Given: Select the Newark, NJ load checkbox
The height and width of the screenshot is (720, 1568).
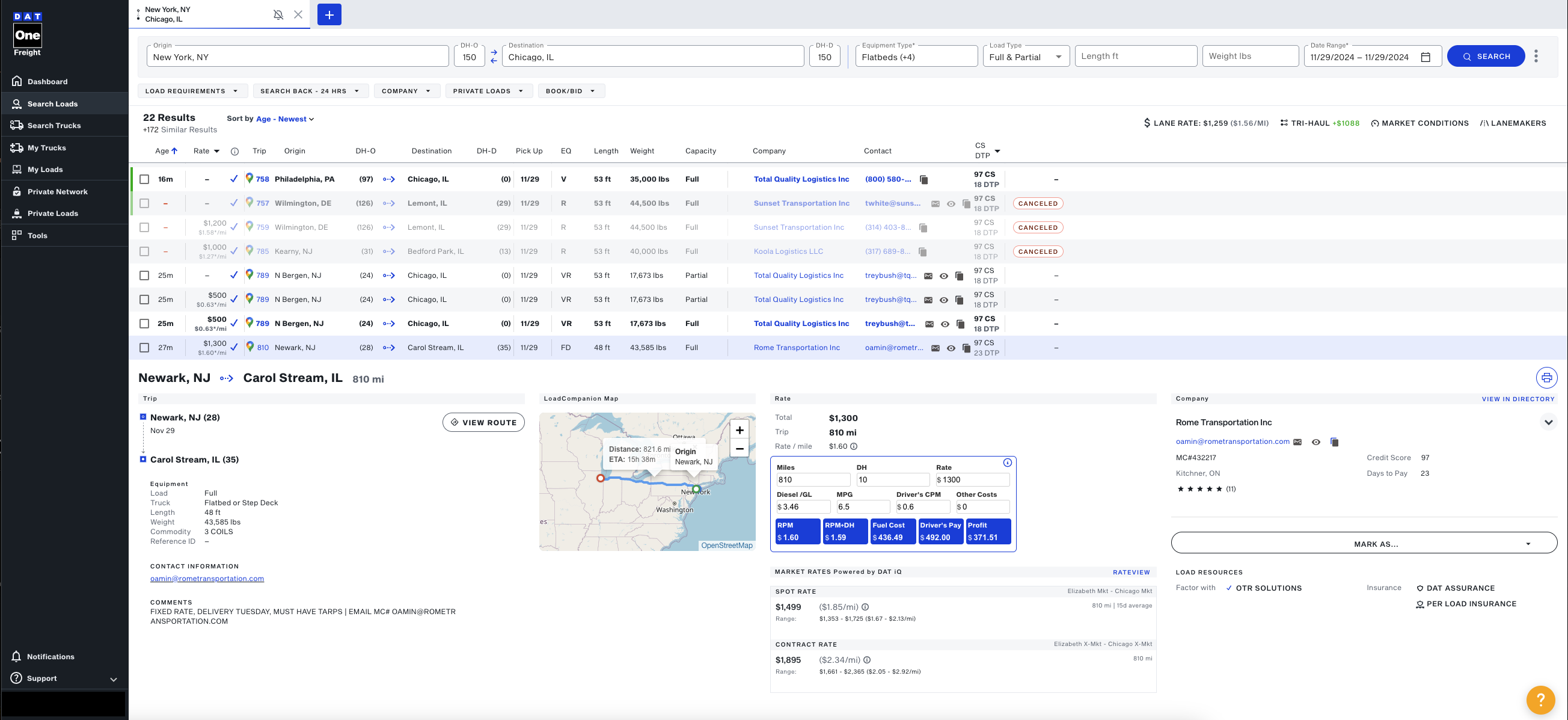Looking at the screenshot, I should point(144,348).
